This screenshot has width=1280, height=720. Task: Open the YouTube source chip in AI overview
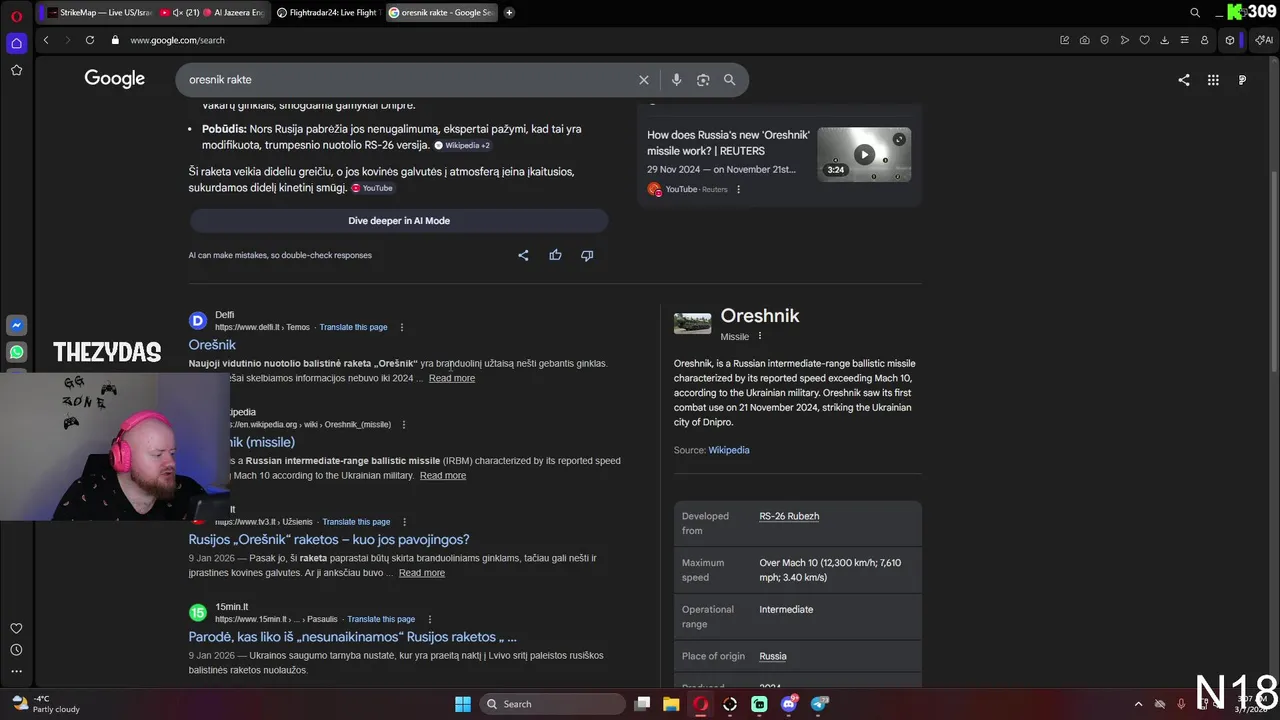(x=372, y=188)
